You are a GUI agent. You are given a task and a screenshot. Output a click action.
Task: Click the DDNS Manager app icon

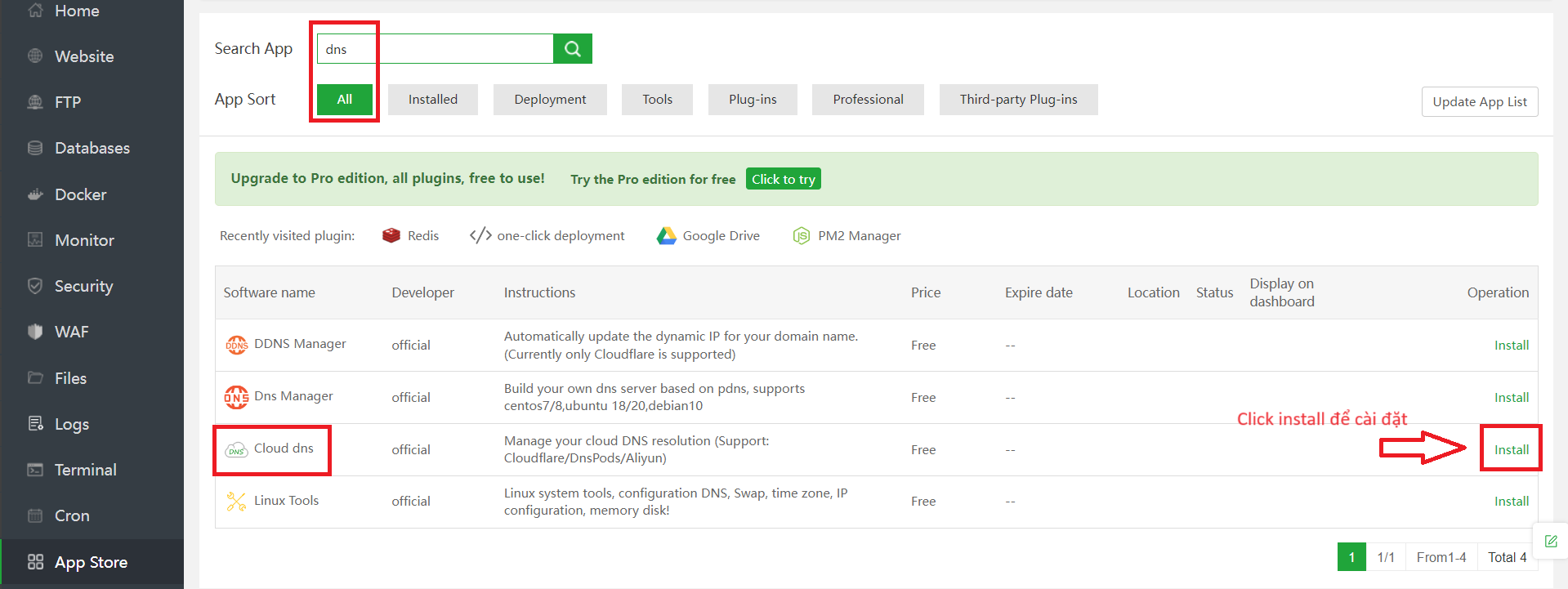(x=236, y=345)
